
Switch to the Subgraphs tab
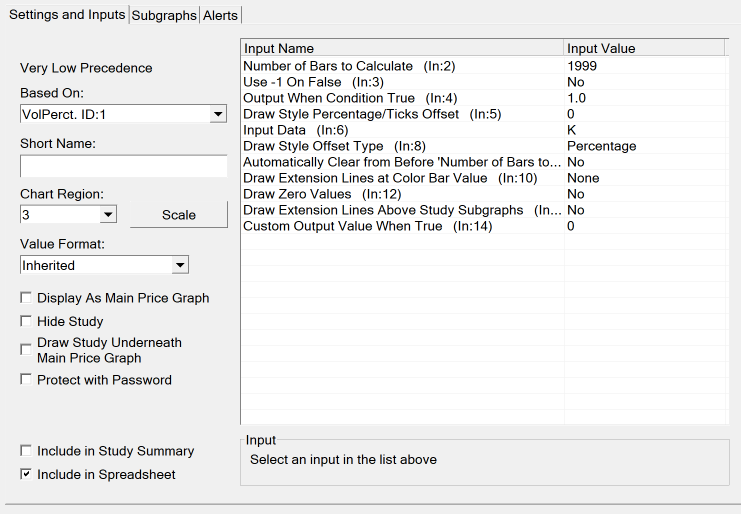point(164,15)
